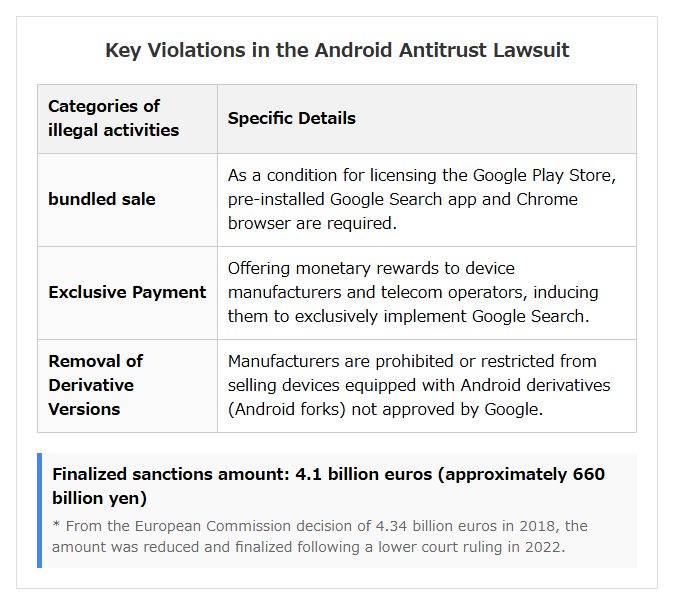Click the asterisk starting the footnote
674x605 pixels.
pyautogui.click(x=56, y=525)
